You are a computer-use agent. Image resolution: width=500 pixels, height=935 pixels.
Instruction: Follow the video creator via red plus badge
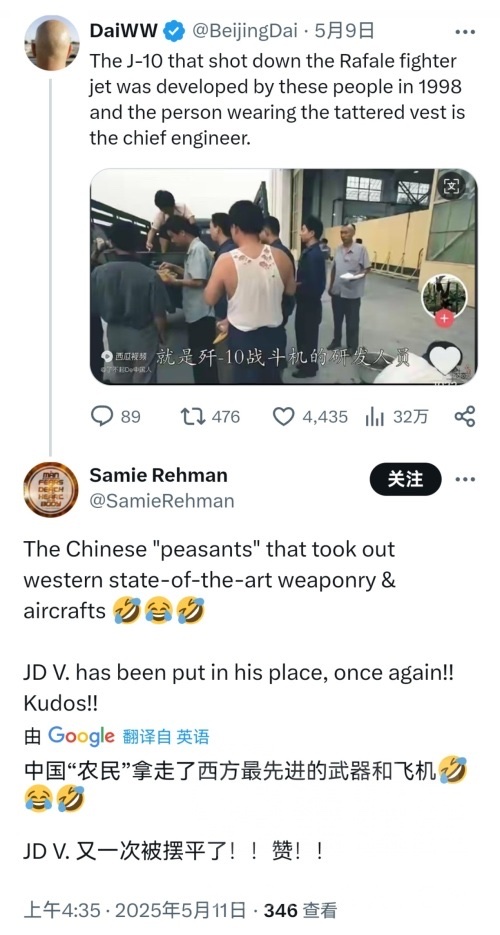445,319
